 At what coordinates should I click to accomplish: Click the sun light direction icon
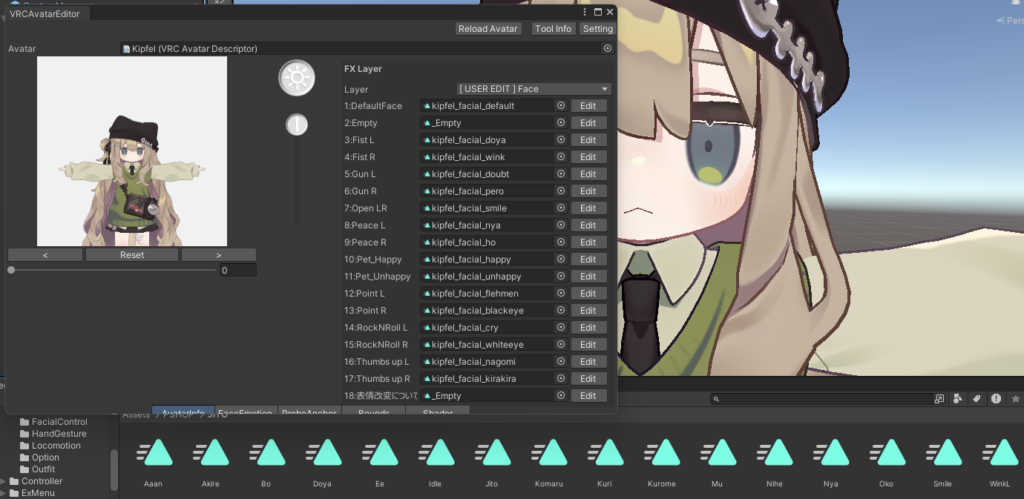[296, 77]
